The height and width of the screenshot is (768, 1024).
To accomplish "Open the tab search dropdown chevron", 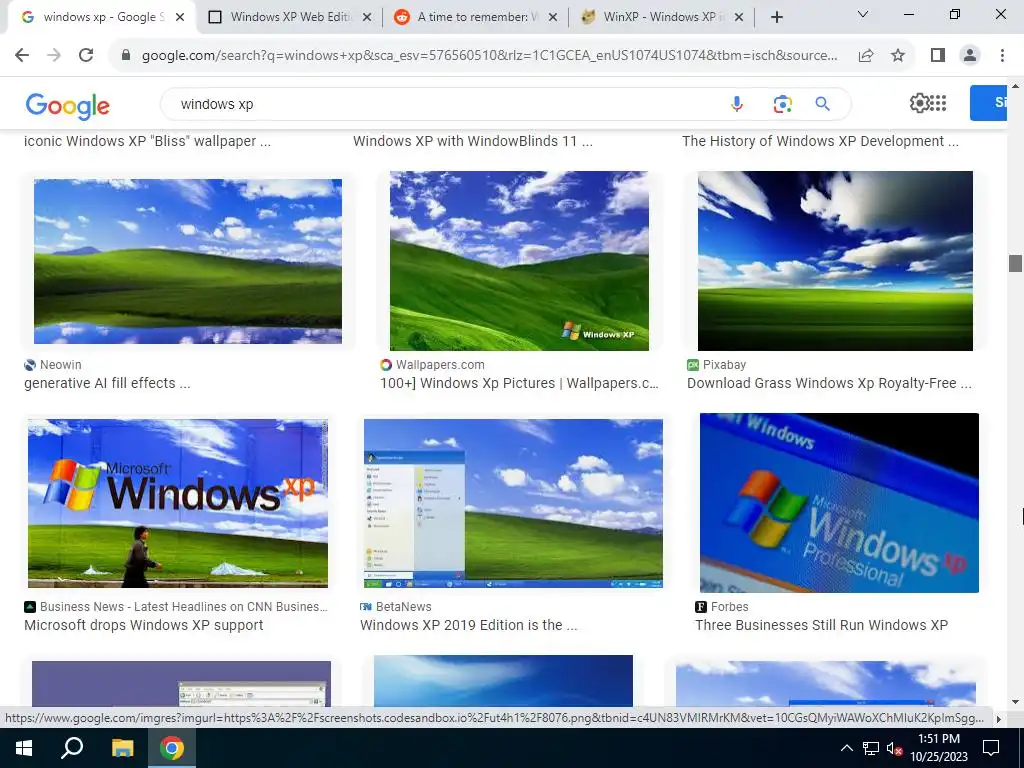I will coord(863,14).
